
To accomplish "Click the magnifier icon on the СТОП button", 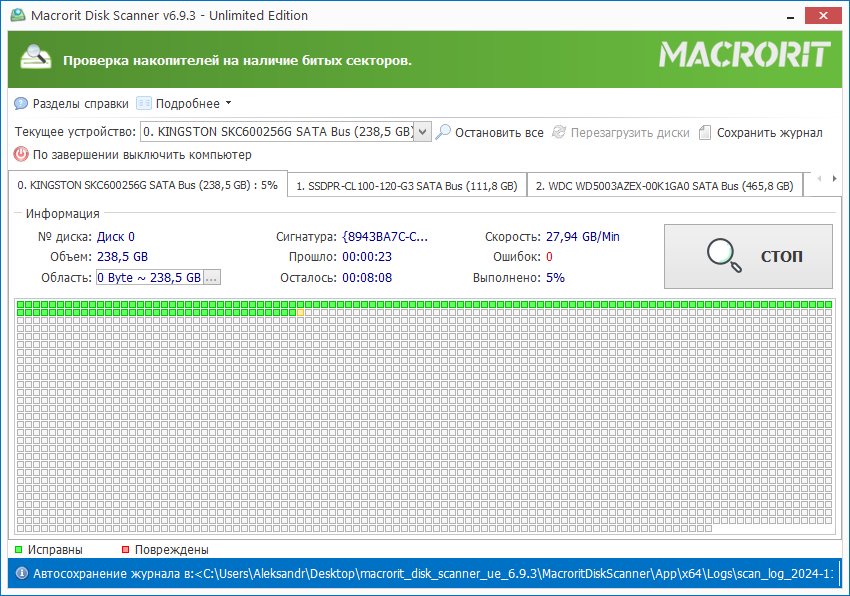I will coord(724,255).
